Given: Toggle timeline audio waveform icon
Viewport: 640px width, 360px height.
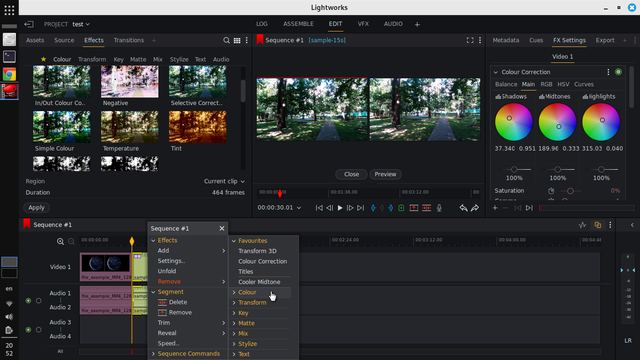Looking at the screenshot, I should click(582, 225).
